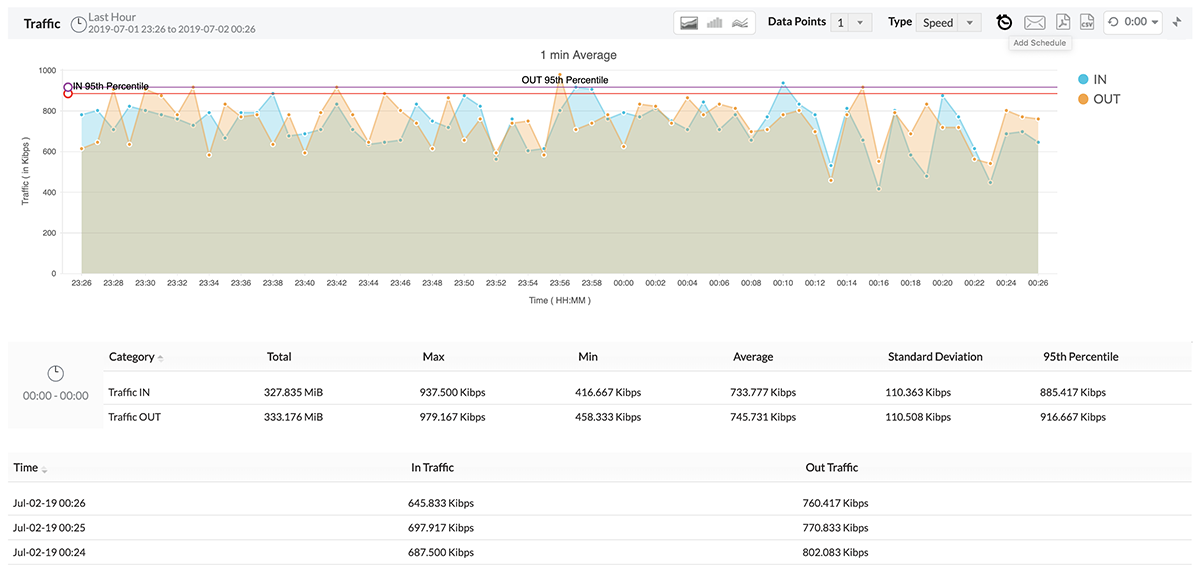Export the traffic data as CSV
Screen dimensions: 1200x568
(x=1086, y=22)
